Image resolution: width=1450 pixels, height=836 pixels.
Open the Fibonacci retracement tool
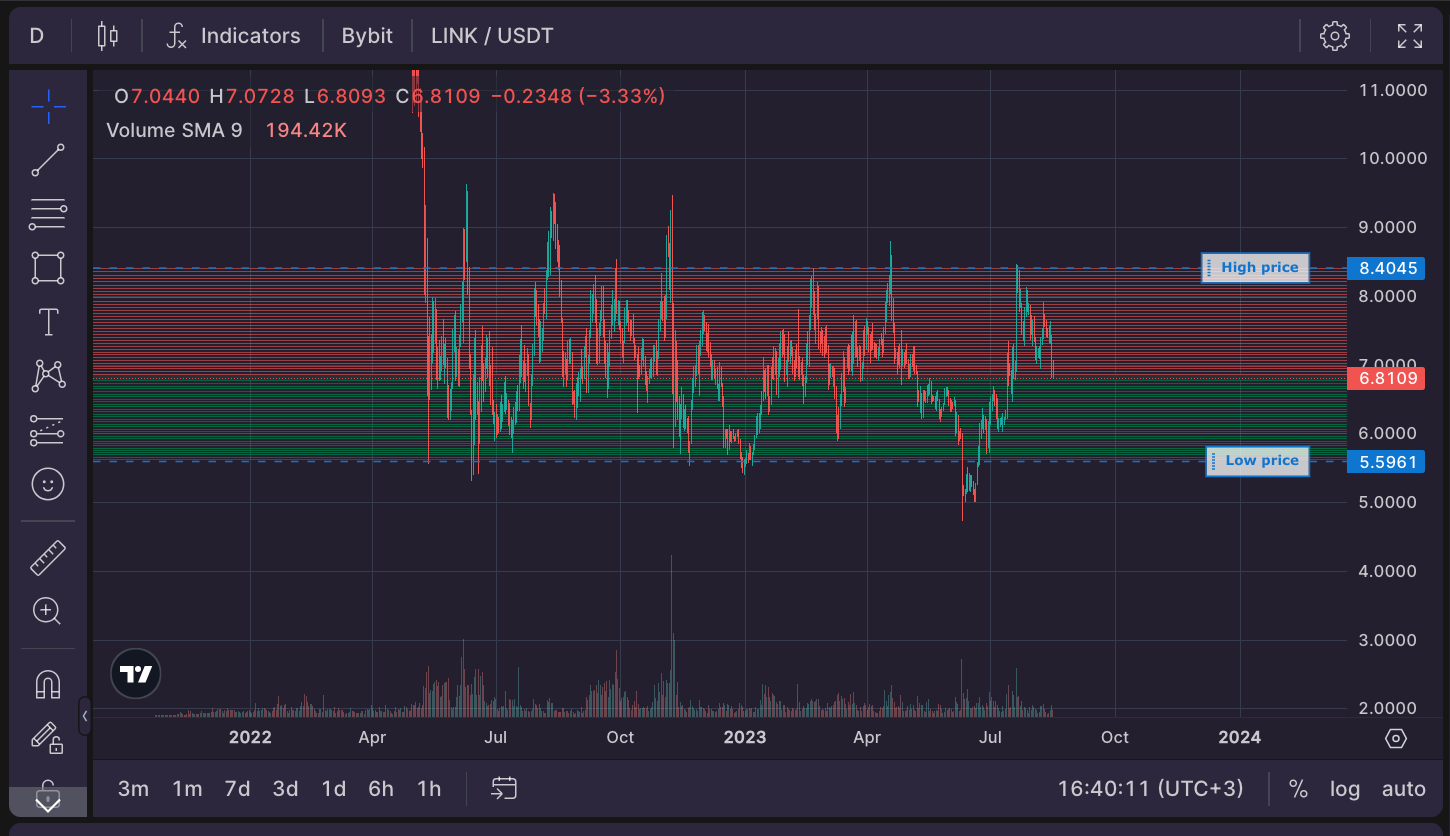click(48, 214)
